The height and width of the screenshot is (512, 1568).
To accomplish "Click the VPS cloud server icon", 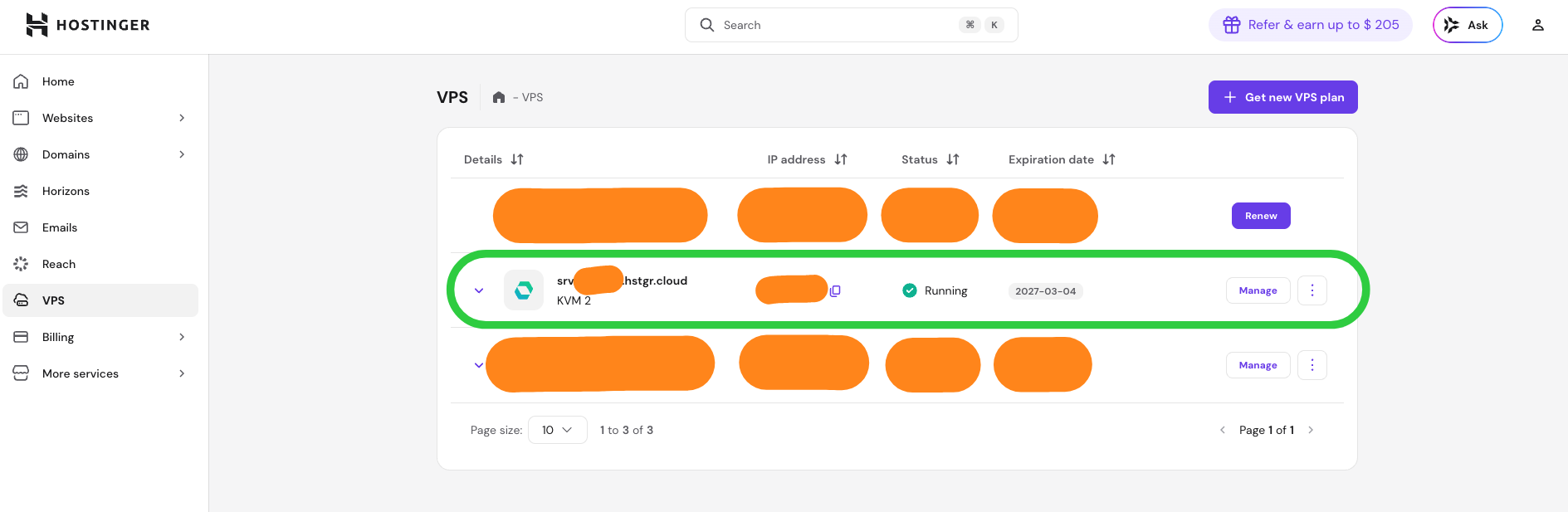I will point(22,300).
